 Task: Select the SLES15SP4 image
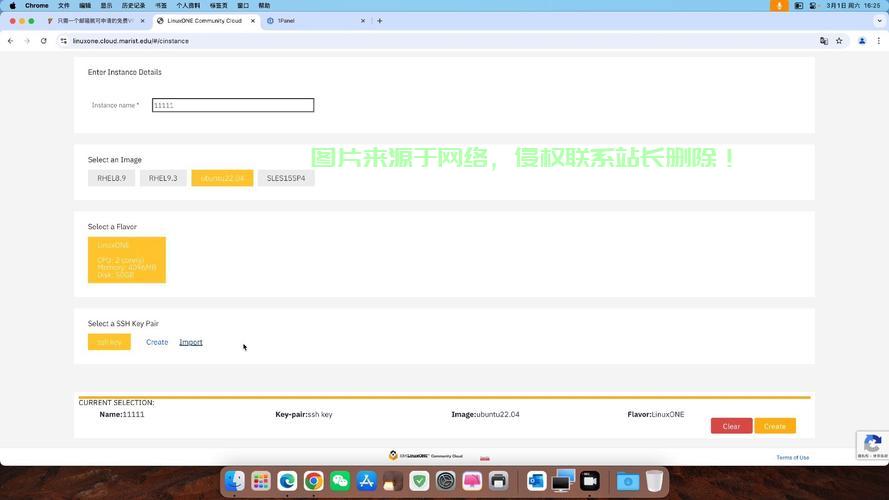point(286,178)
